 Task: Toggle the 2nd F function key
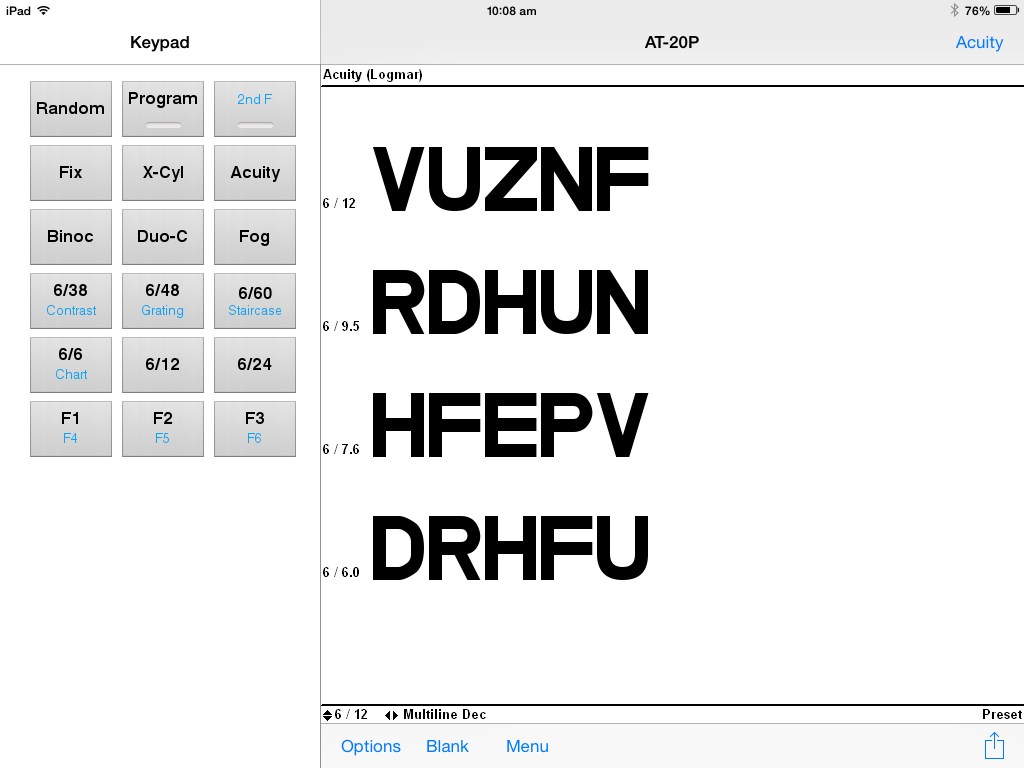pyautogui.click(x=255, y=108)
